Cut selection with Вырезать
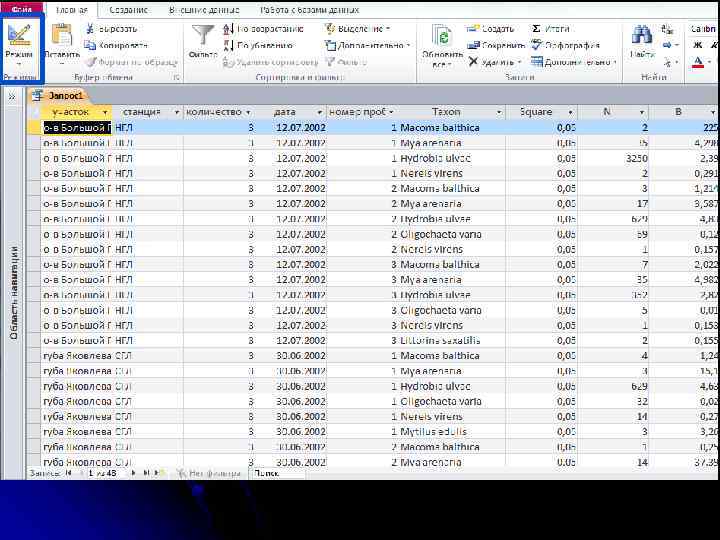 point(112,29)
